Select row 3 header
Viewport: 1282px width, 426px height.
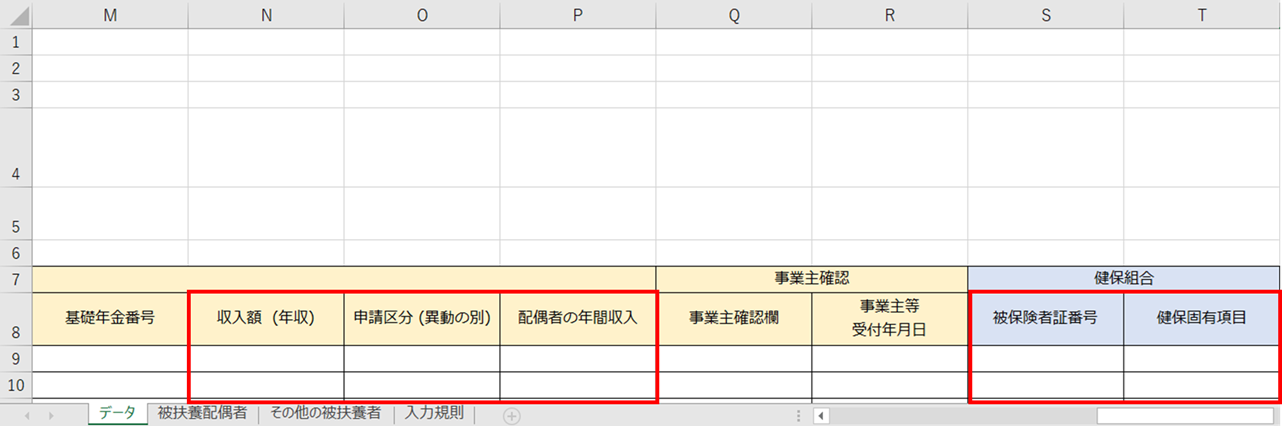(16, 95)
